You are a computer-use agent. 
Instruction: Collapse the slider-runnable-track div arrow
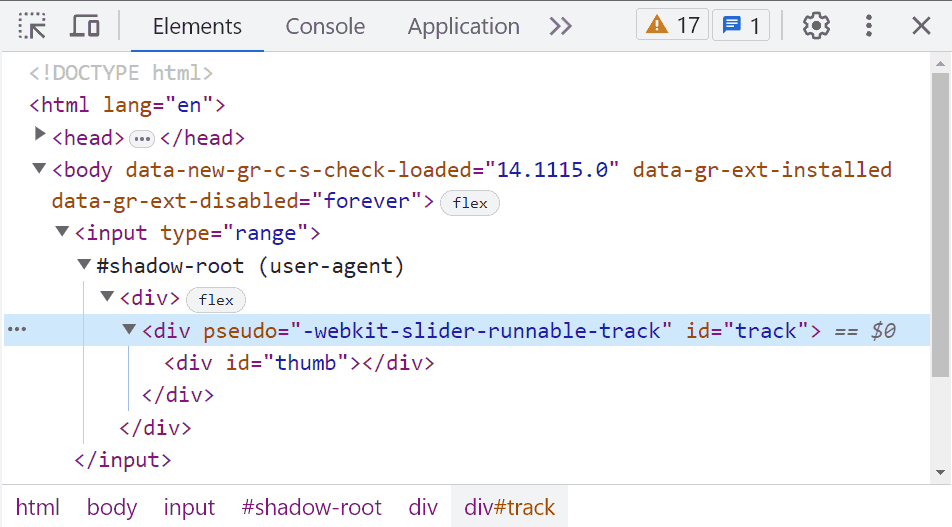pos(129,329)
